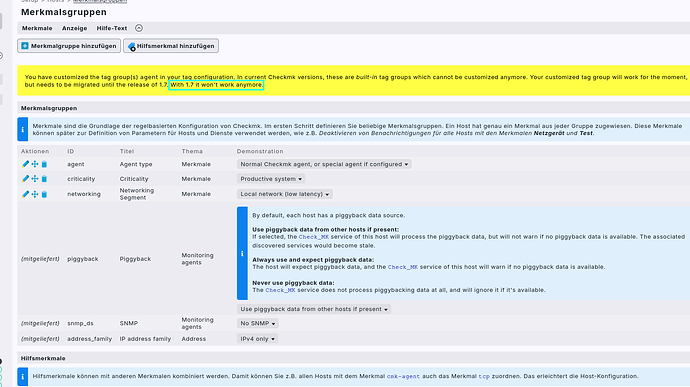Delete the criticality tag group
This screenshot has height=387, width=690.
[44, 179]
